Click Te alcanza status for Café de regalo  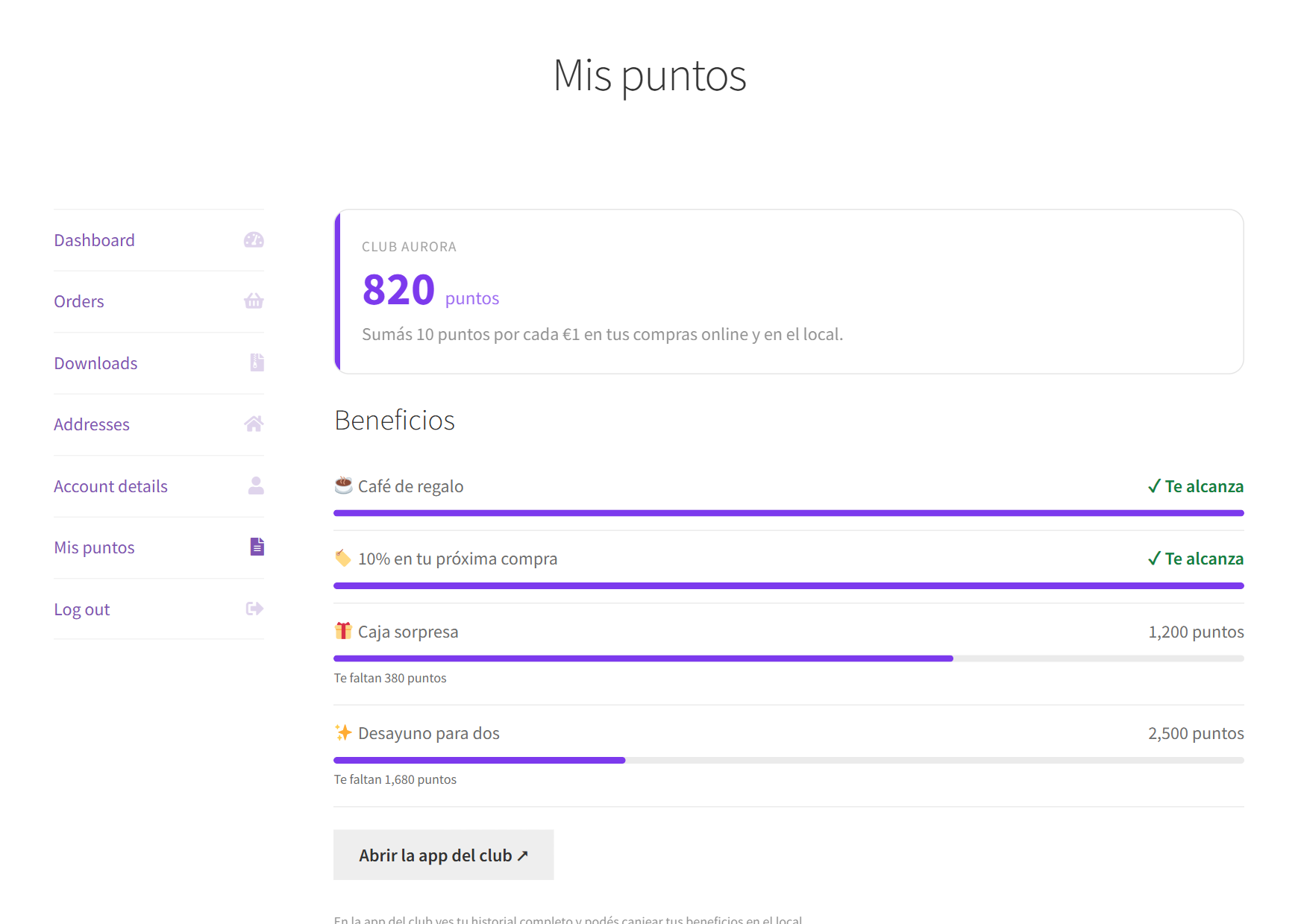[1195, 486]
